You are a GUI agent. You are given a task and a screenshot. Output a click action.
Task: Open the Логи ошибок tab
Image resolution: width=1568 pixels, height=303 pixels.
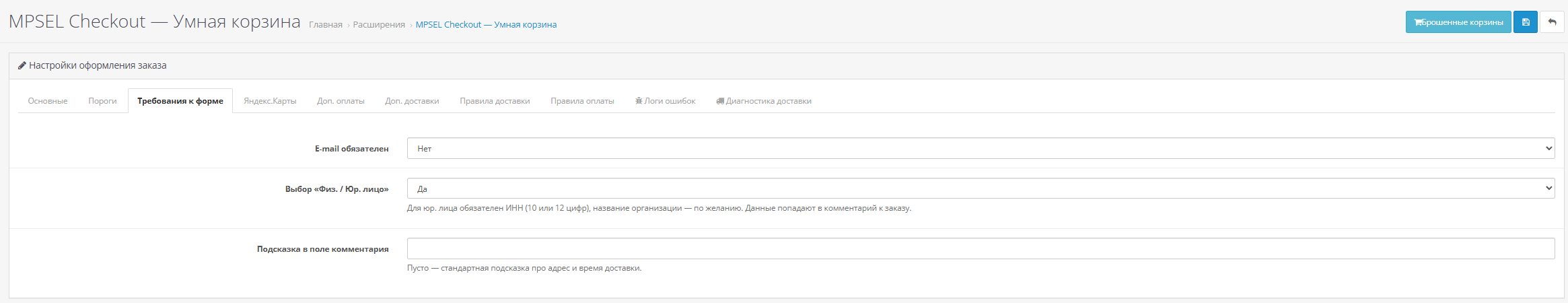[665, 101]
